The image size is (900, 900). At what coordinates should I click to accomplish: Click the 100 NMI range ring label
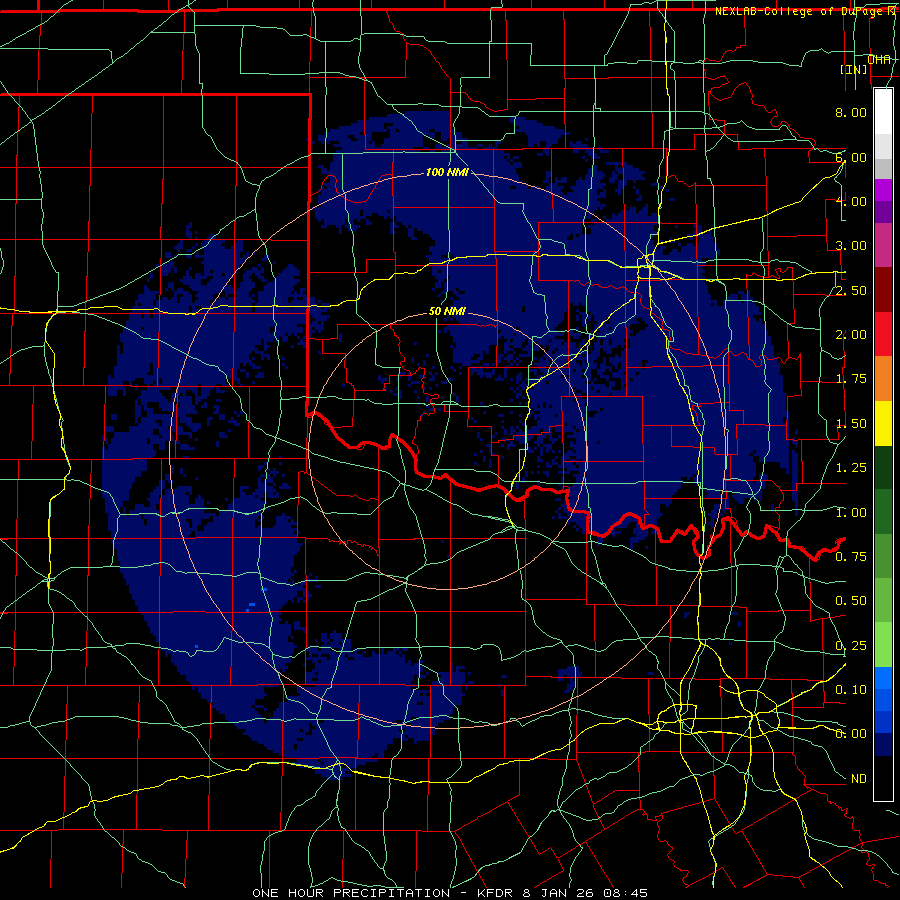click(447, 172)
